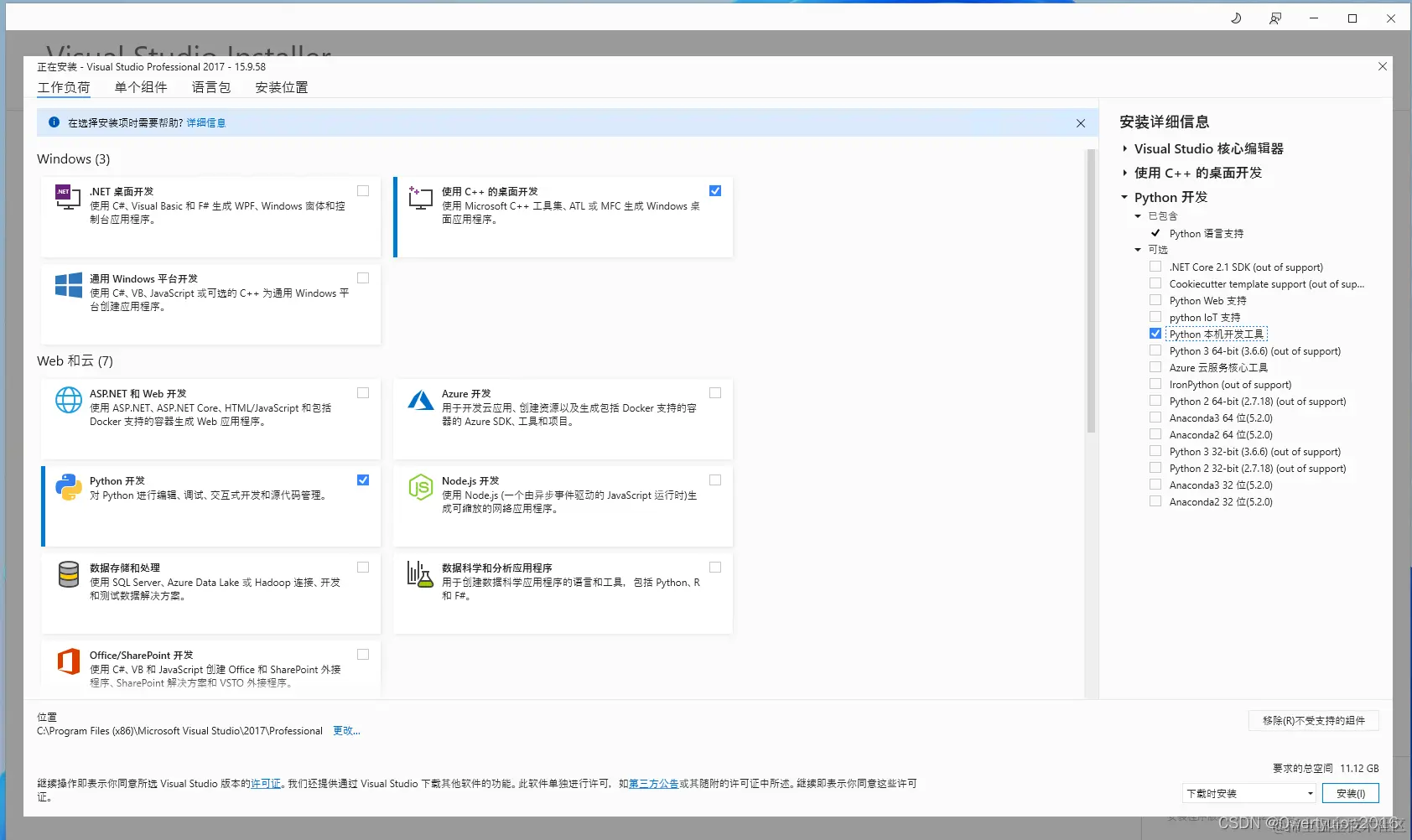The height and width of the screenshot is (840, 1412).
Task: Switch to the 单个组件 tab
Action: 141,87
